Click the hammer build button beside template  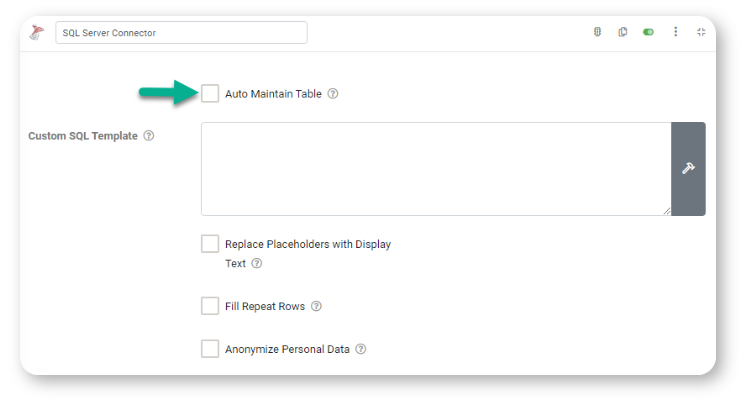pos(688,169)
